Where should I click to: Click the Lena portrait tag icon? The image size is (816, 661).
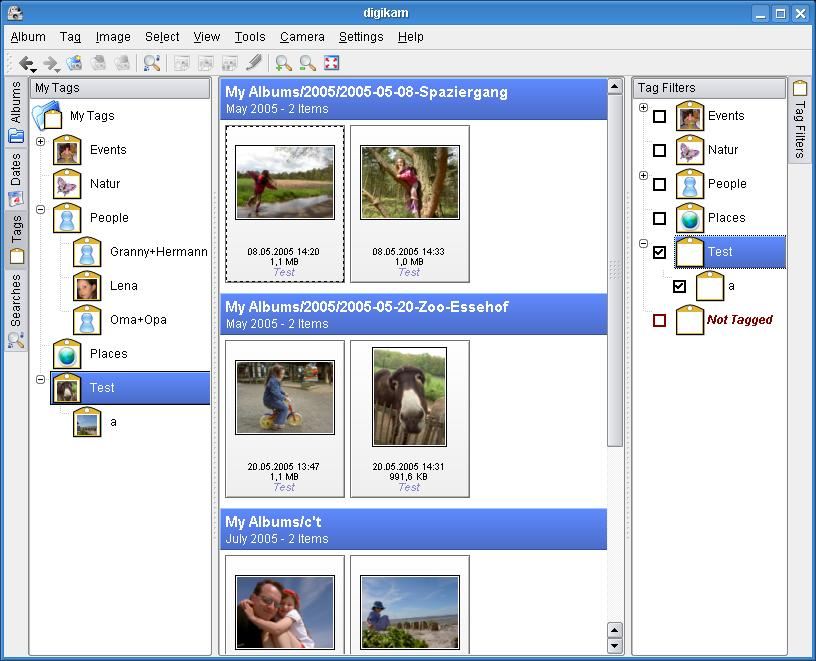click(x=87, y=286)
